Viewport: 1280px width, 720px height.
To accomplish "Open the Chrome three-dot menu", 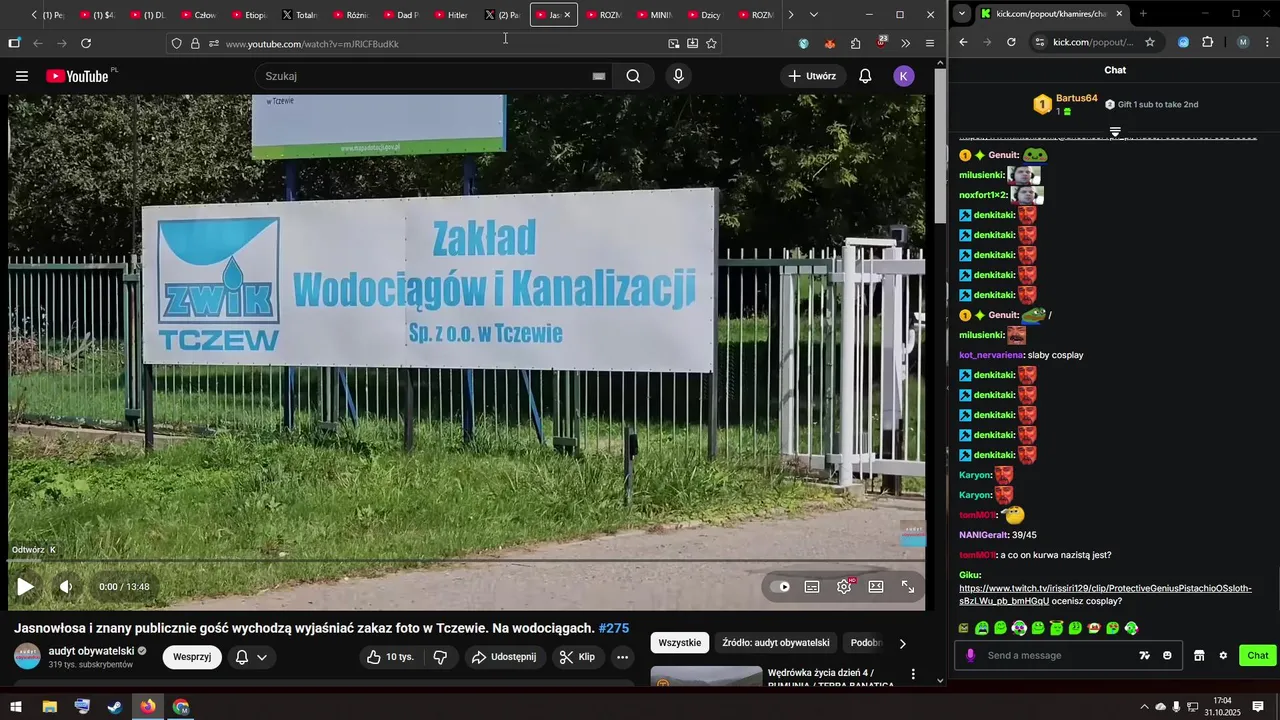I will (x=1266, y=42).
